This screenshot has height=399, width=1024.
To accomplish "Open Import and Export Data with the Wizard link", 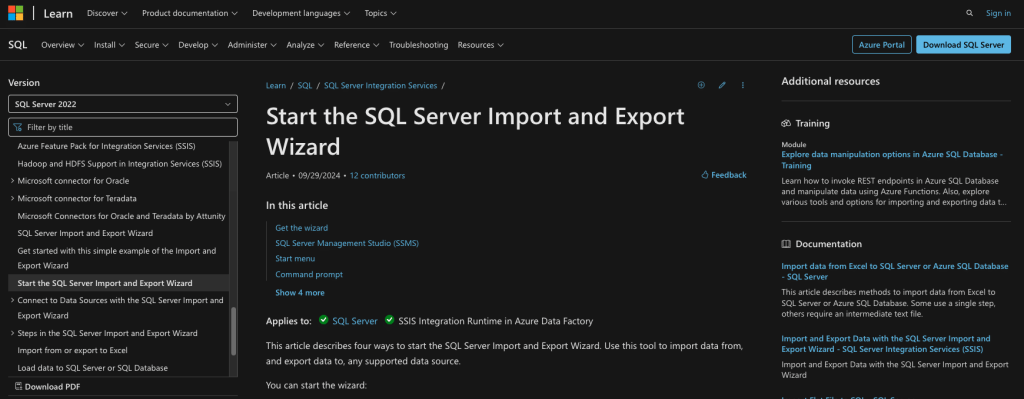I will coord(886,343).
